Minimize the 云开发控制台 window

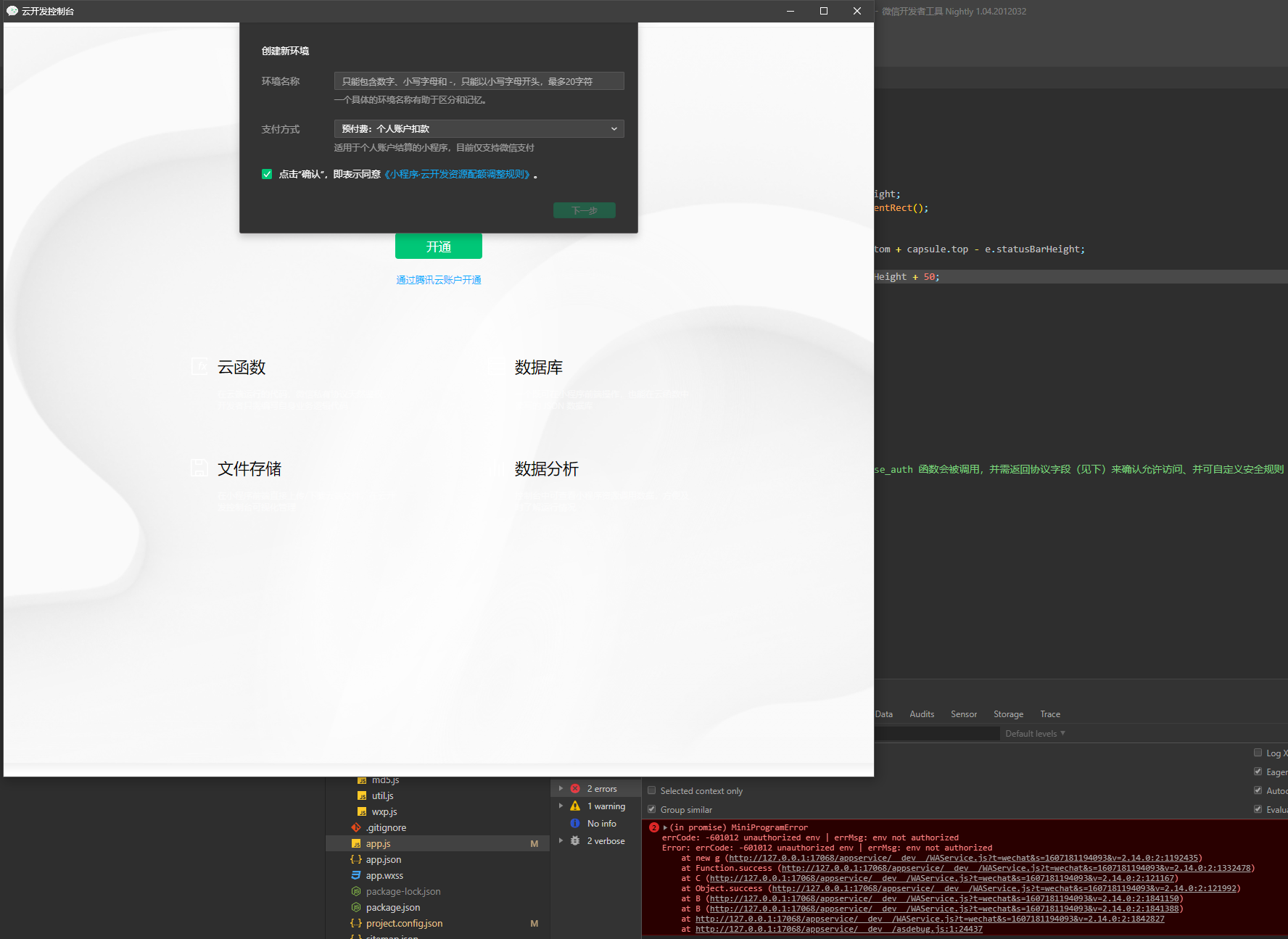point(790,11)
